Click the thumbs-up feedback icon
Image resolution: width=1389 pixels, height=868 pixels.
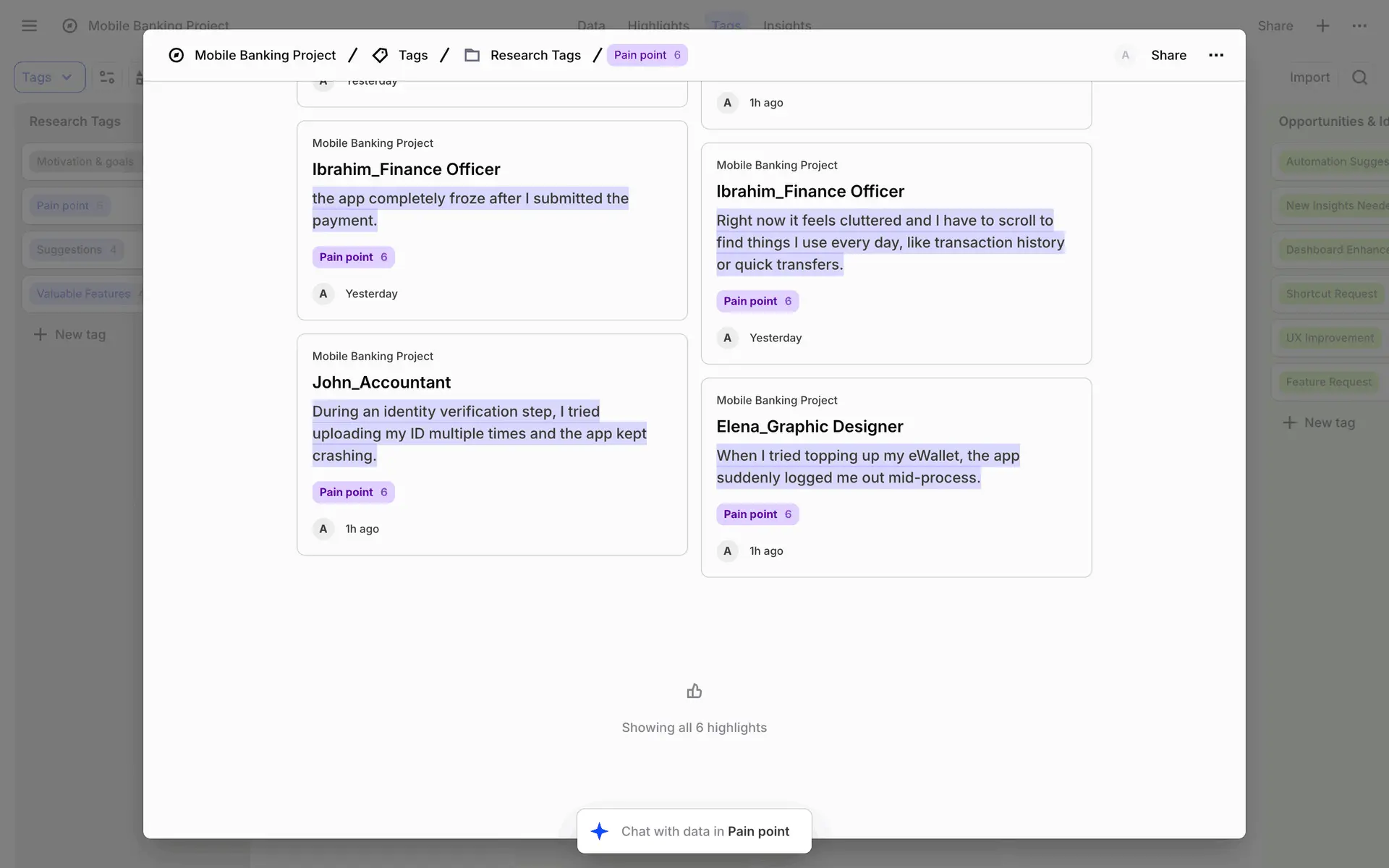click(694, 692)
